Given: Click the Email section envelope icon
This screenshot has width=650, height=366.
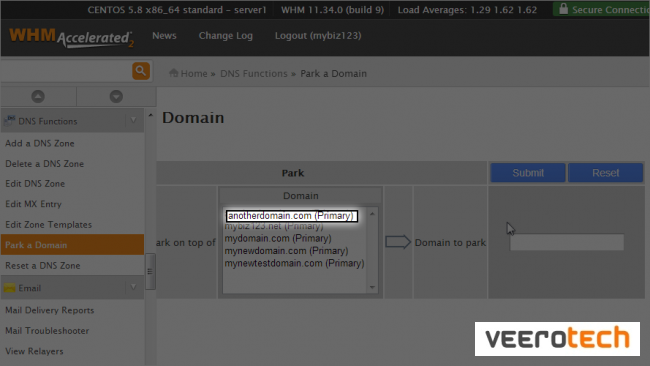Looking at the screenshot, I should coord(10,288).
